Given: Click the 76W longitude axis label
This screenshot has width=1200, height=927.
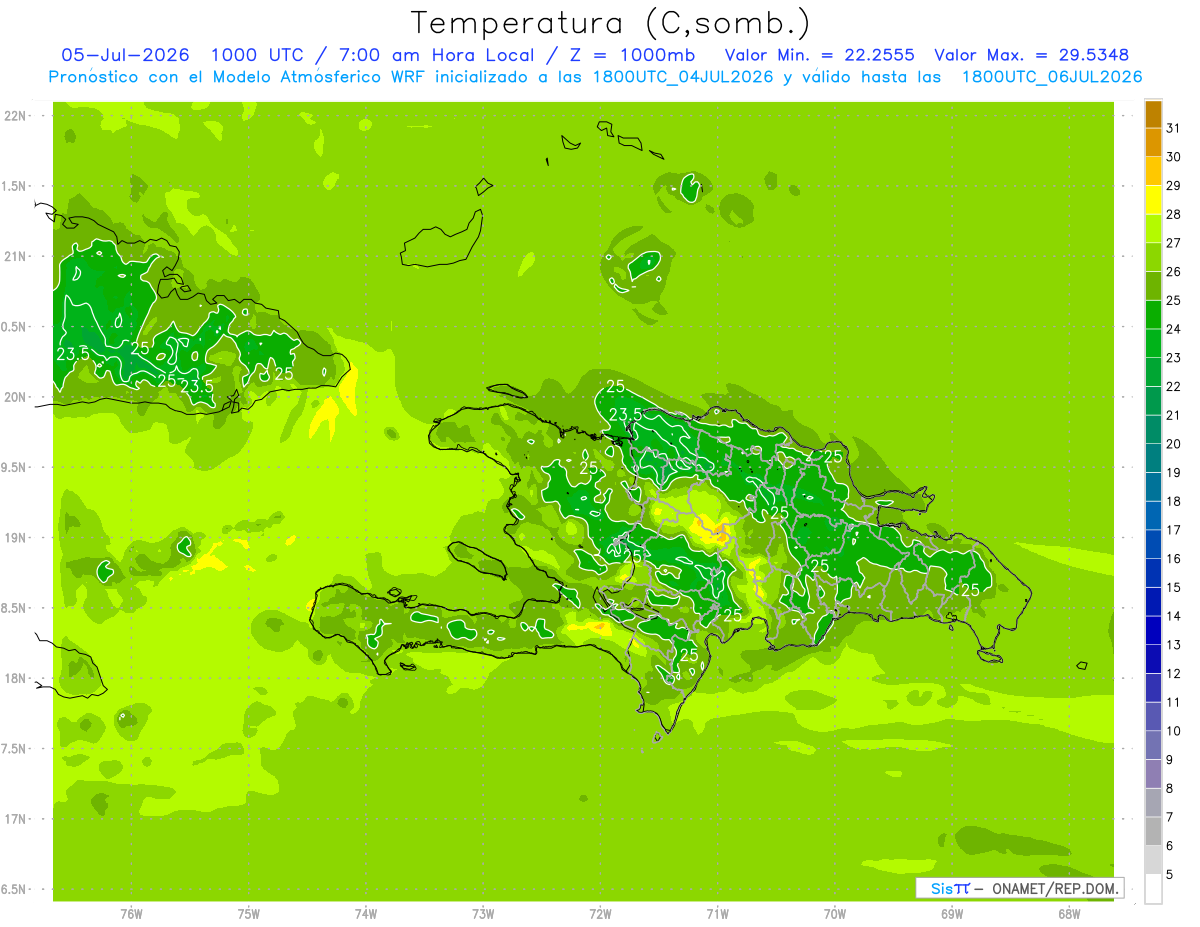Looking at the screenshot, I should pyautogui.click(x=131, y=913).
